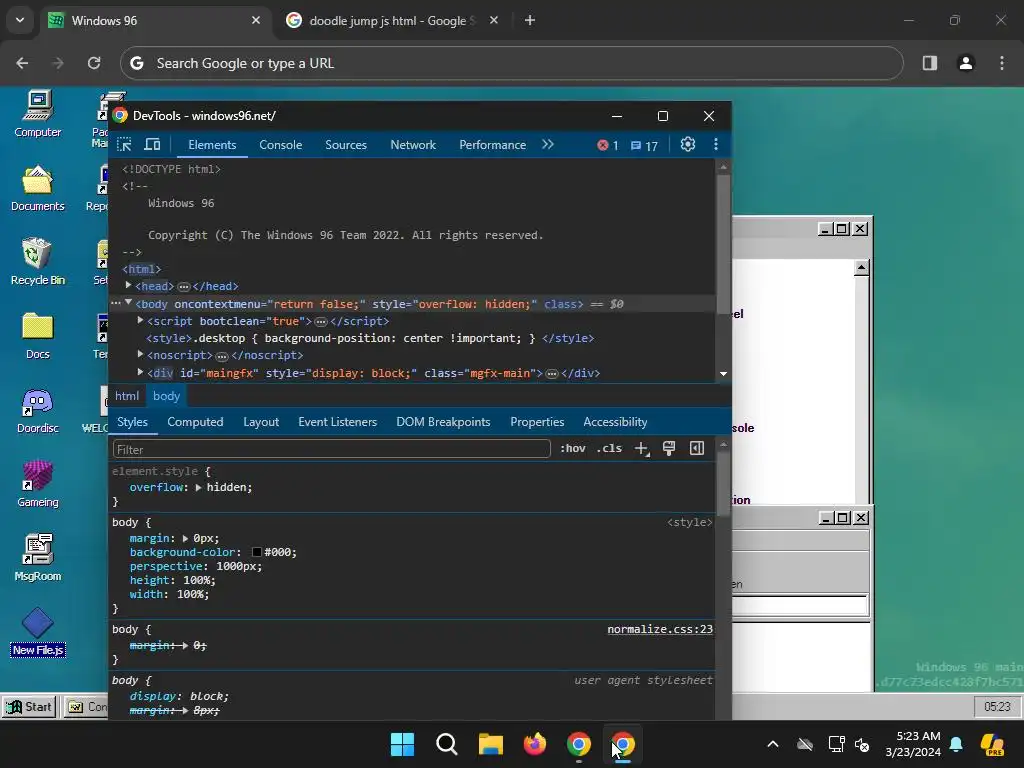Launch the MsgRoom desktop shortcut
Viewport: 1024px width, 768px height.
tap(38, 558)
